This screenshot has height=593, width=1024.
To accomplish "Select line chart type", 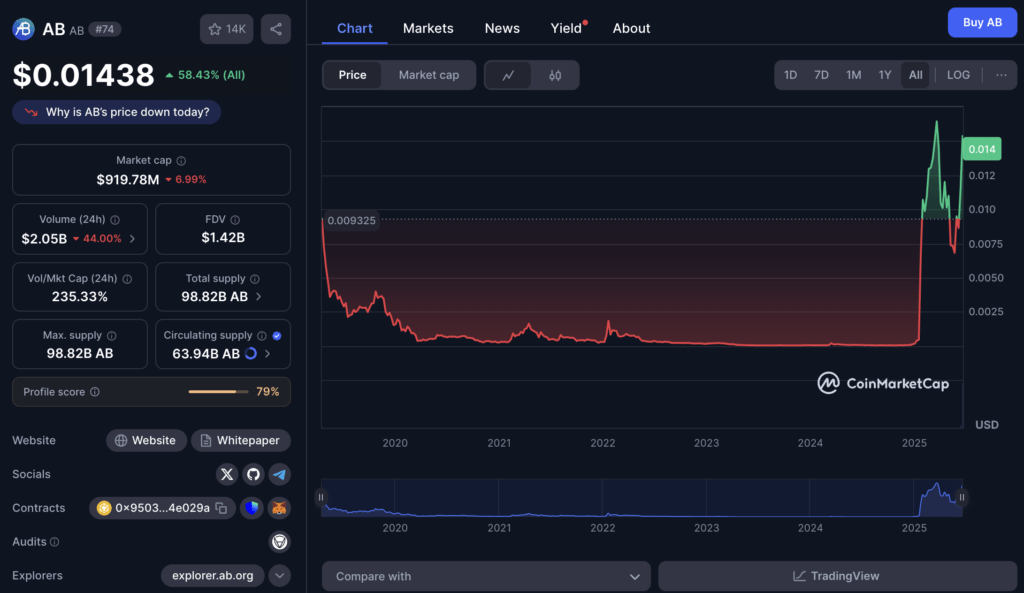I will [508, 75].
